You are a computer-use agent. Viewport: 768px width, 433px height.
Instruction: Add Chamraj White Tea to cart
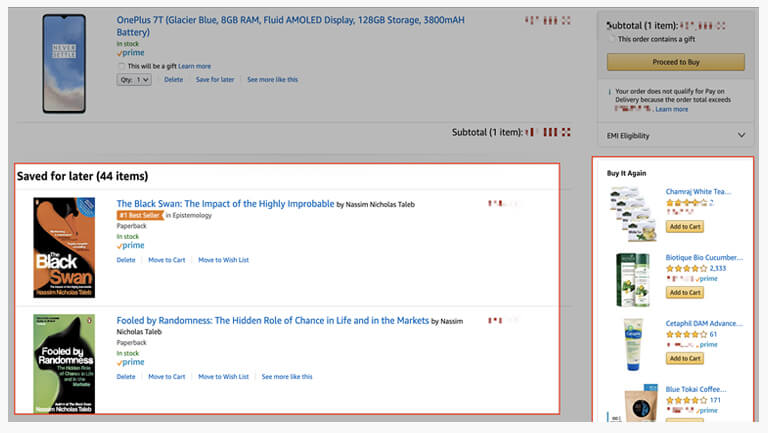coord(685,227)
